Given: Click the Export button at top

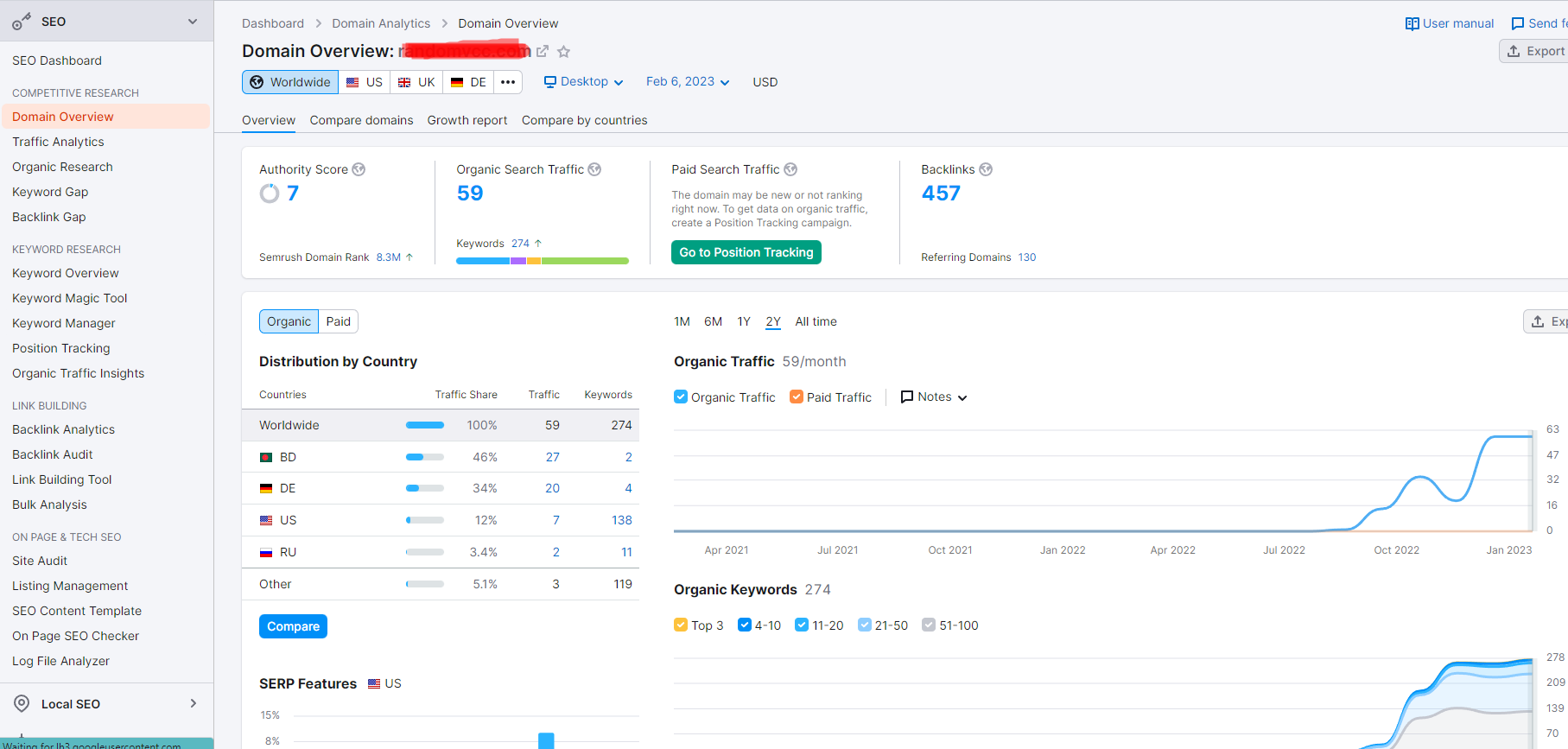Looking at the screenshot, I should click(x=1535, y=51).
